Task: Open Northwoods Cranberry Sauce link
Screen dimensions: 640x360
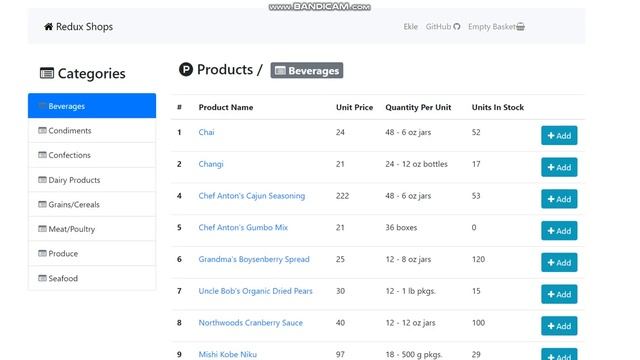Action: 251,323
